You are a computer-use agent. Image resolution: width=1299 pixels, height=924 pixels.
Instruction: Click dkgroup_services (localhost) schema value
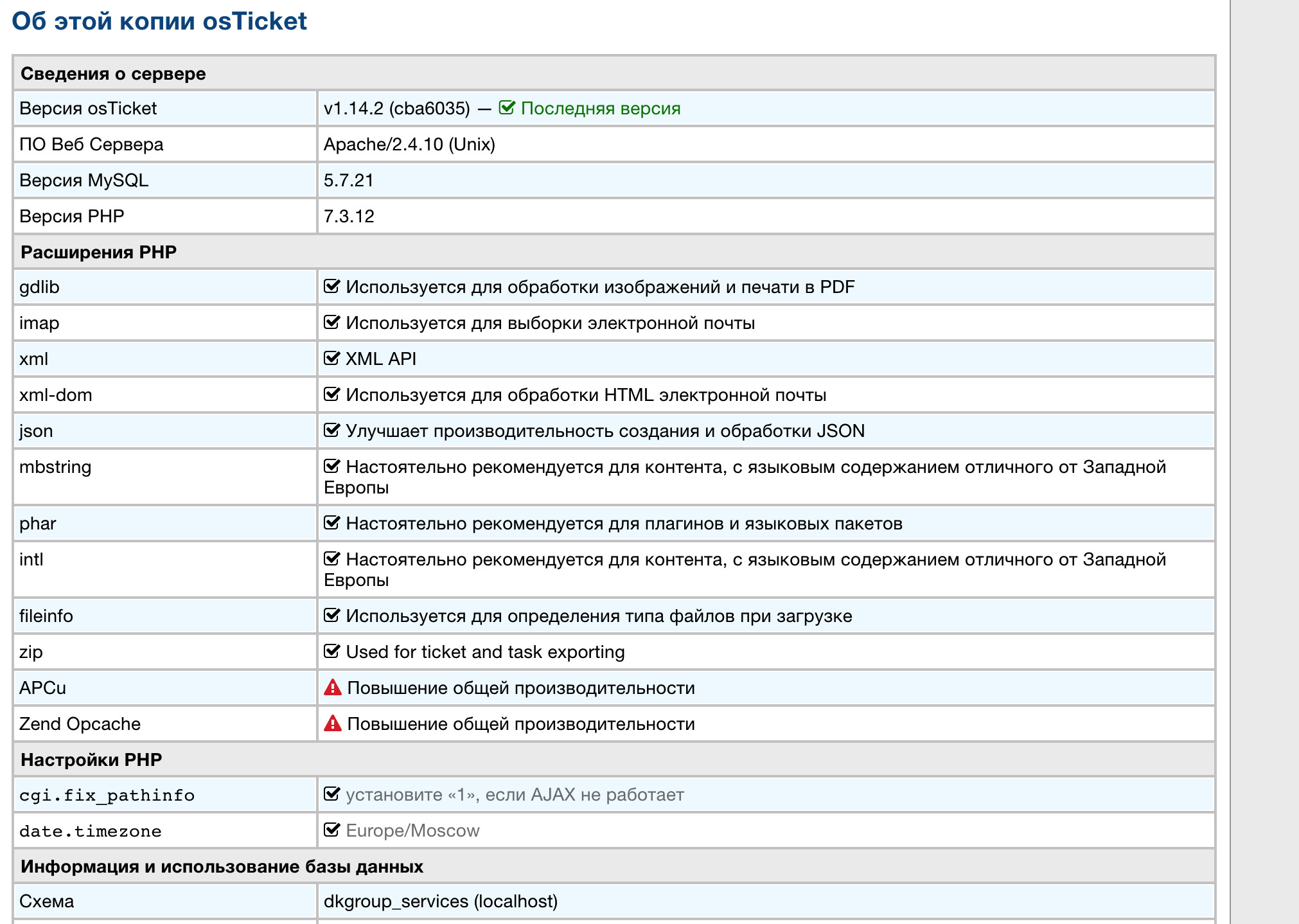pos(440,901)
